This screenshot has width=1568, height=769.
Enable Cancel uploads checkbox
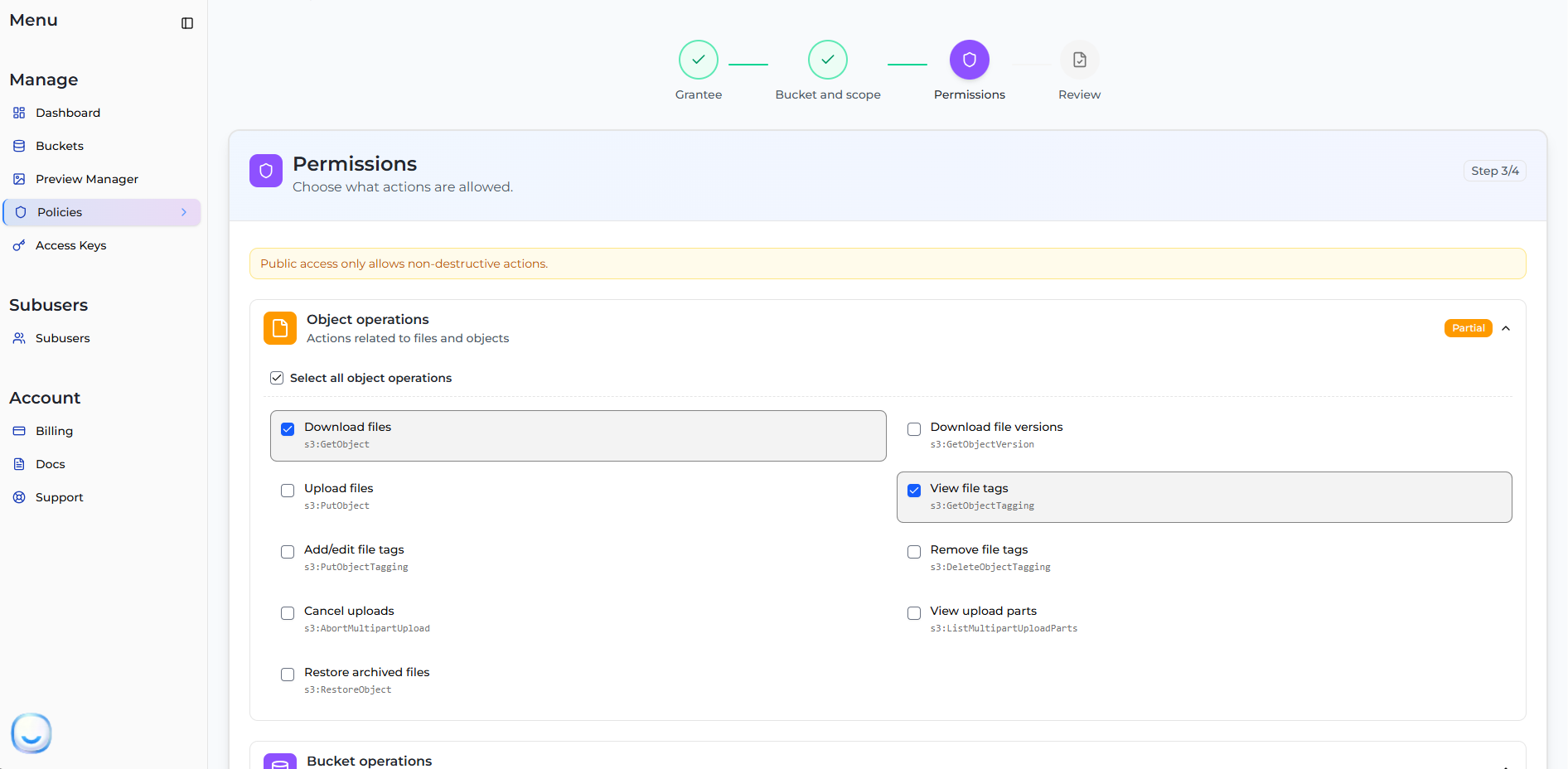coord(288,613)
